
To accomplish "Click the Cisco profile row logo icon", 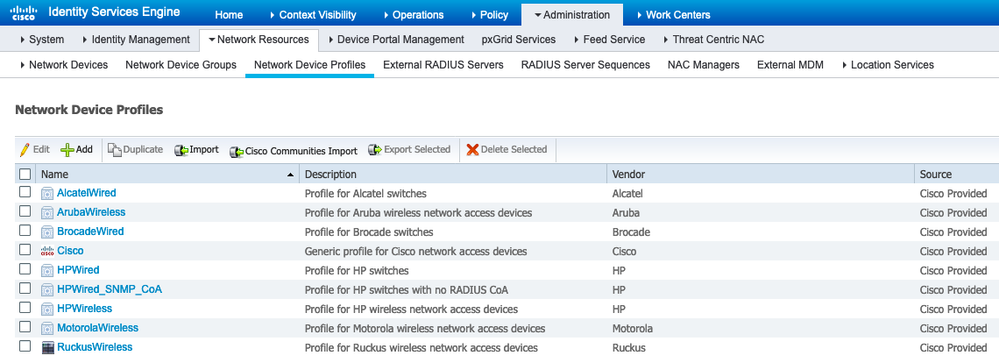I will click(x=47, y=251).
